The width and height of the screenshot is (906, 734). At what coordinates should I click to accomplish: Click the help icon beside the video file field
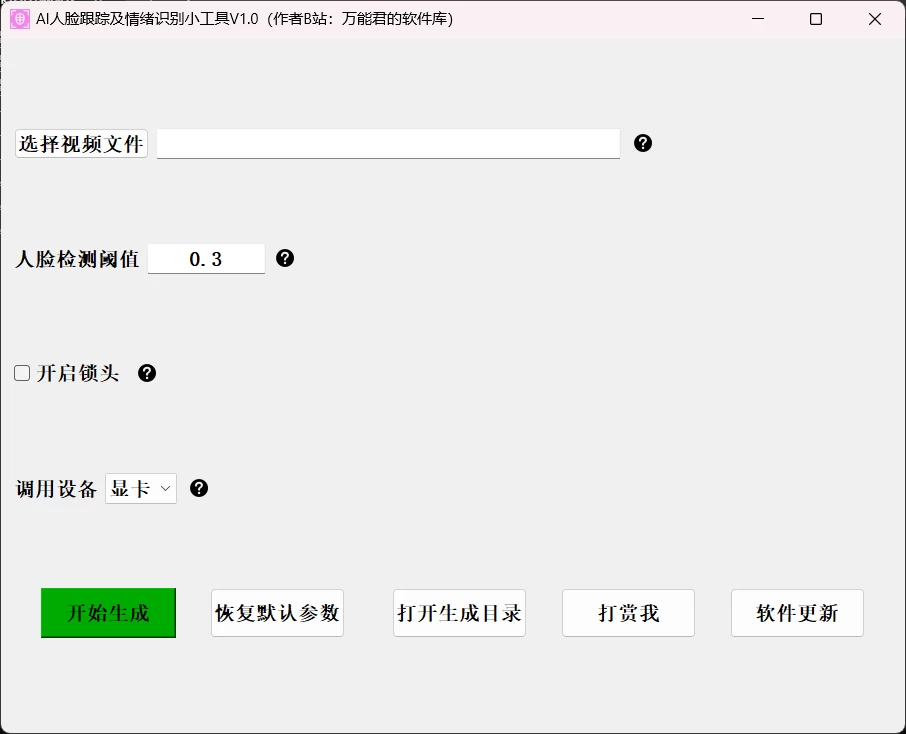(x=643, y=143)
